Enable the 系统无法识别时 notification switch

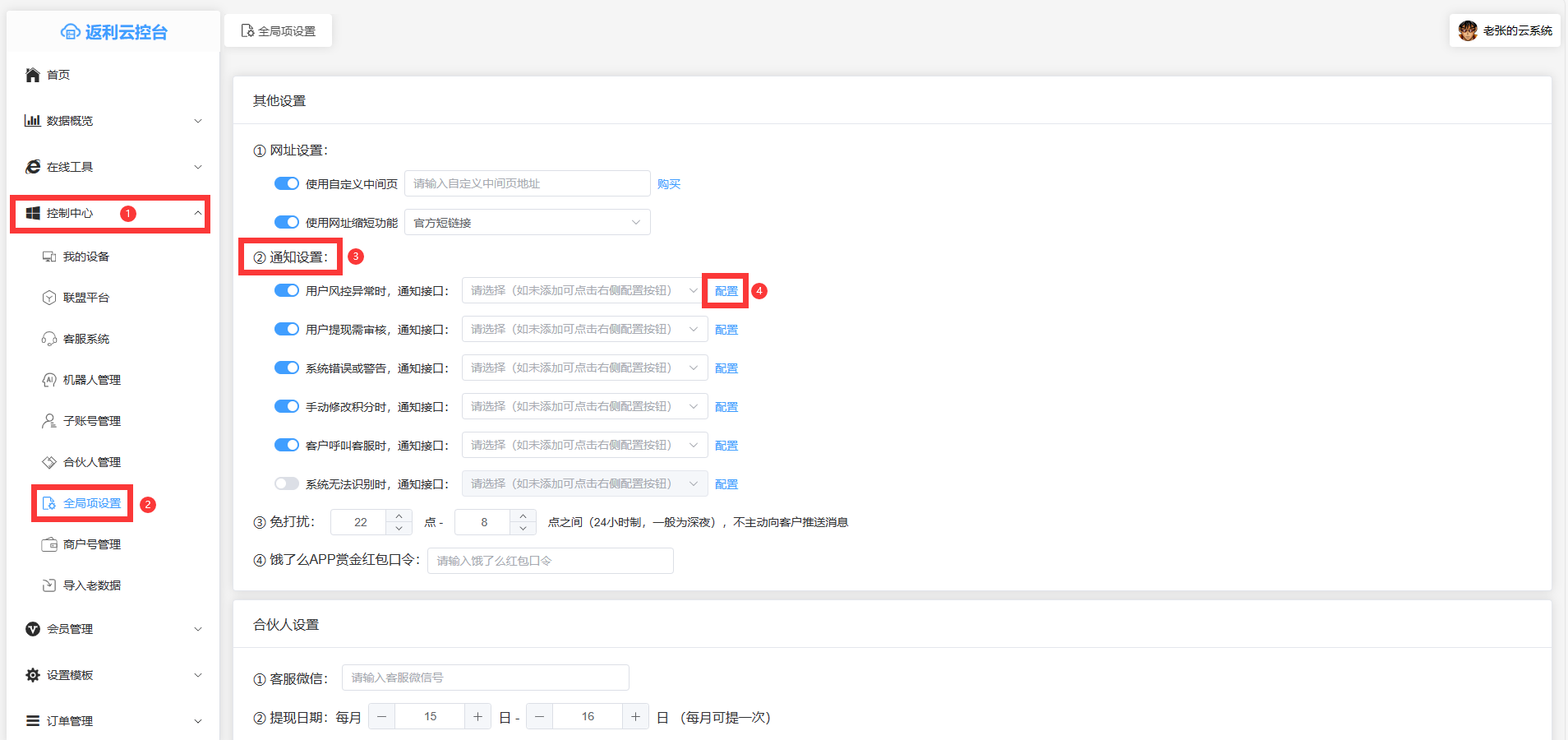(287, 483)
